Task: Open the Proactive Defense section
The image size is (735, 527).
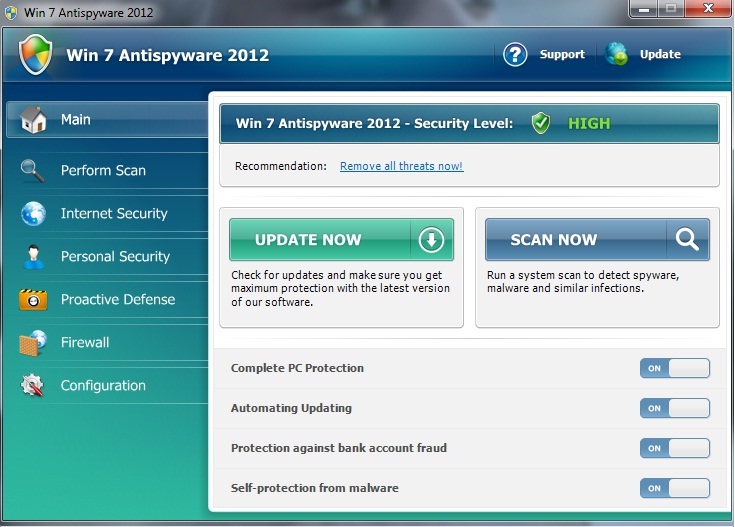Action: 118,300
